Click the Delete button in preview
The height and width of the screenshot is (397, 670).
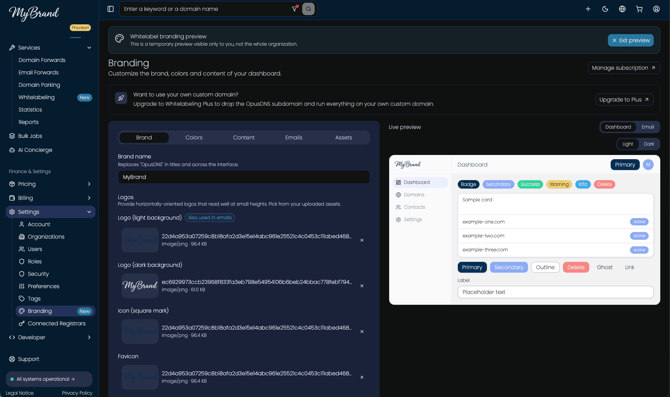click(576, 267)
